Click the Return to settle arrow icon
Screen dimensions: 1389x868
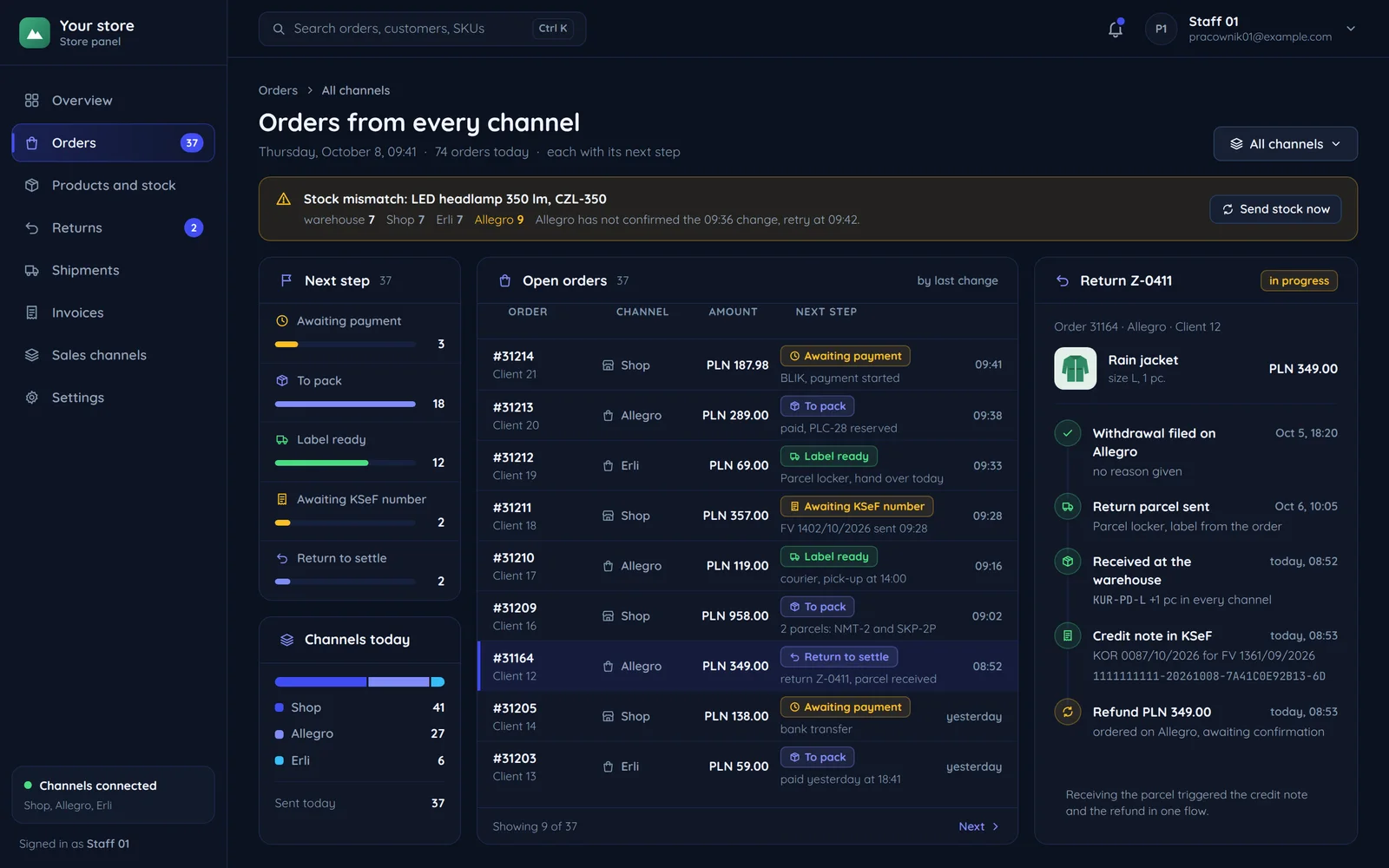[282, 558]
